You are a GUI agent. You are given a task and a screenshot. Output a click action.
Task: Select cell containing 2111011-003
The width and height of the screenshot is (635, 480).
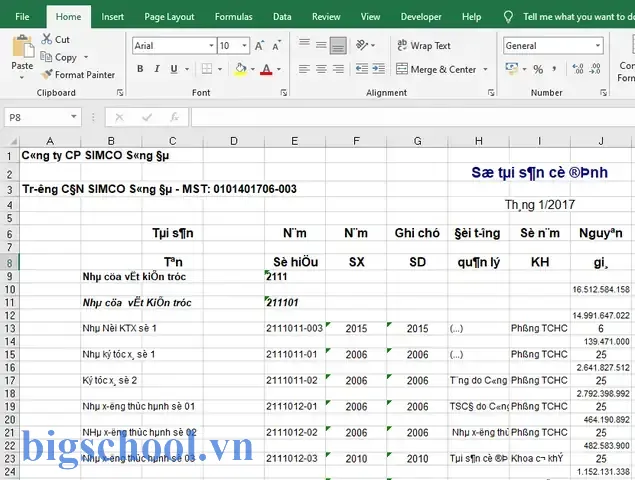pos(295,329)
